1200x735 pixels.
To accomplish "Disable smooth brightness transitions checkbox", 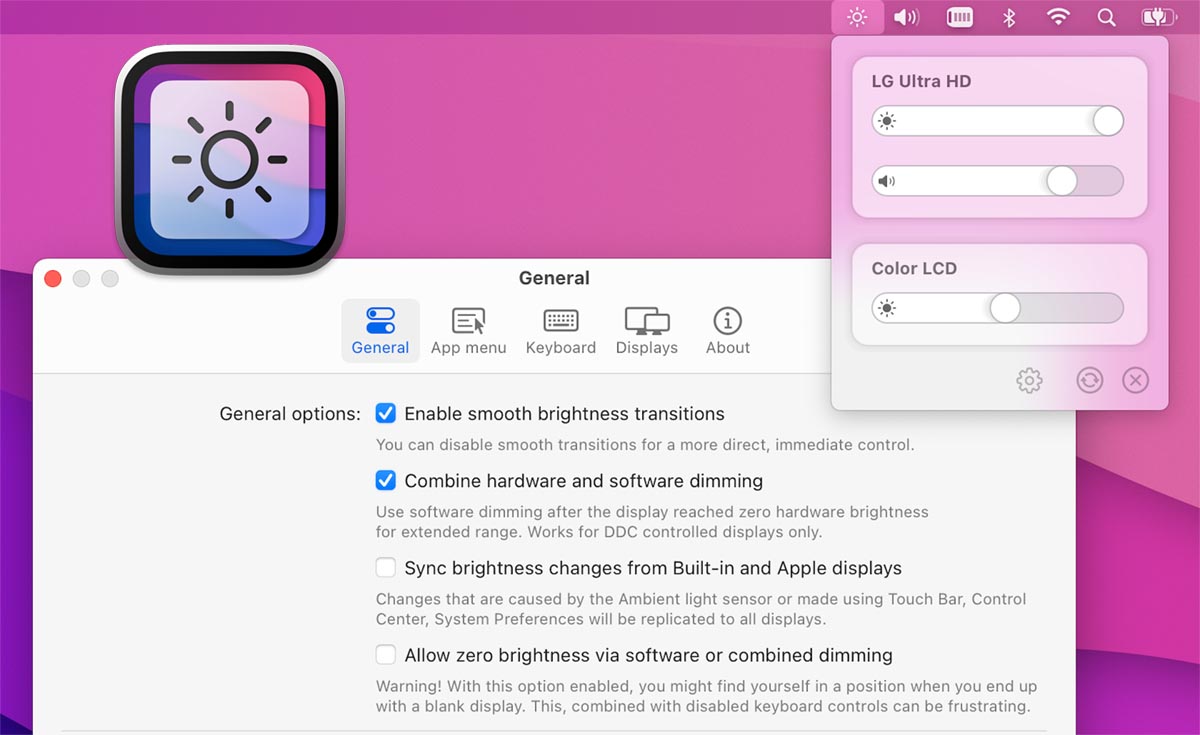I will (x=386, y=414).
